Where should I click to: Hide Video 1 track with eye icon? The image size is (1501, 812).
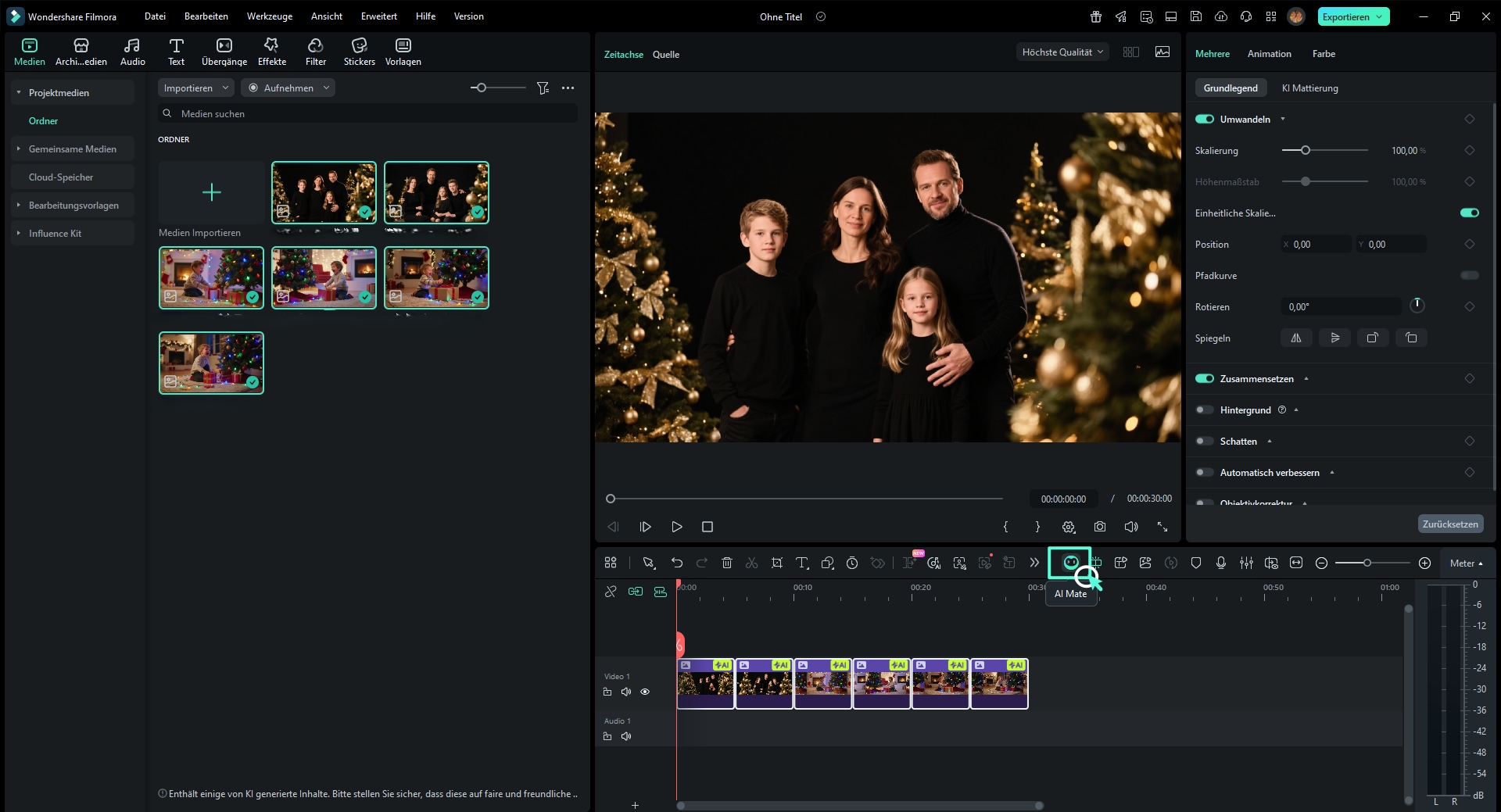coord(645,692)
